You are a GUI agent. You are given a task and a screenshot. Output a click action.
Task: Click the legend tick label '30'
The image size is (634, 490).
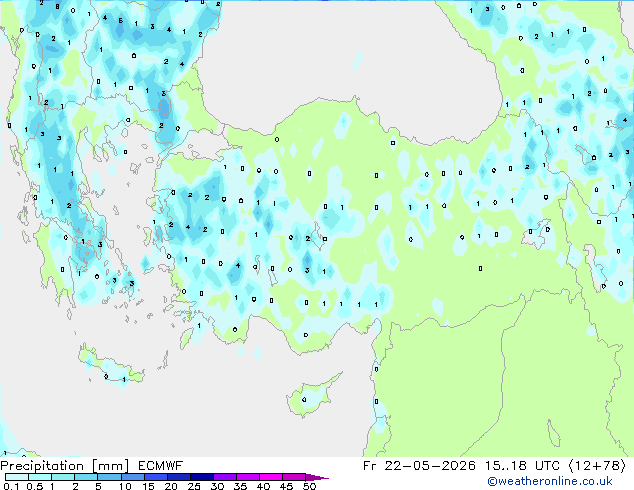coord(218,486)
